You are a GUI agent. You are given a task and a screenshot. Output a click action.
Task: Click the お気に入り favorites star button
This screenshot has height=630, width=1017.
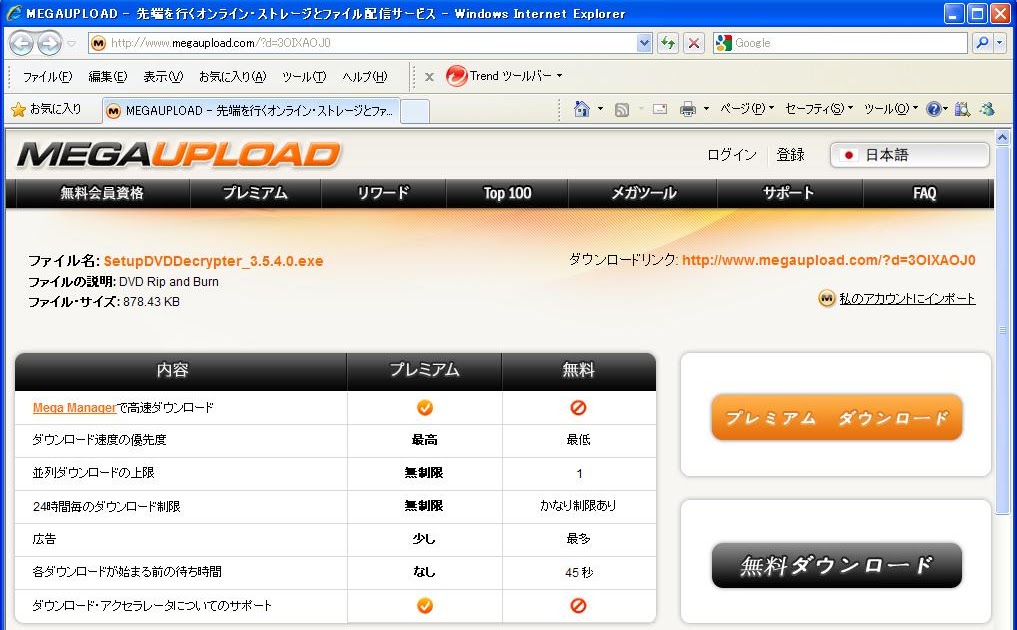coord(46,109)
